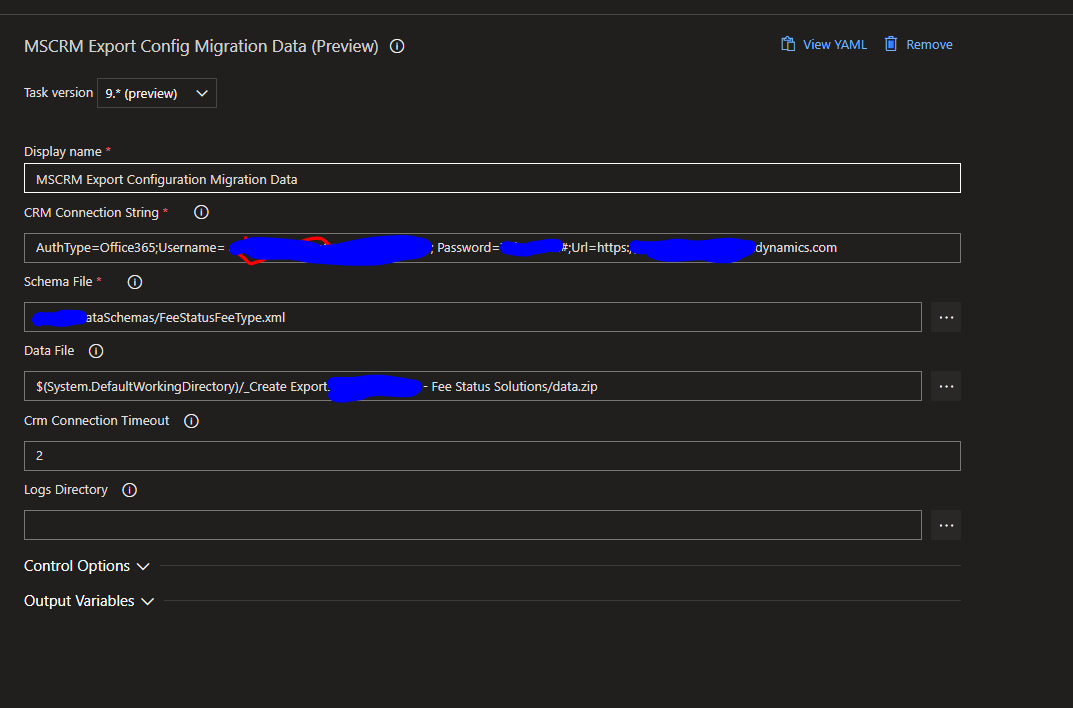1073x708 pixels.
Task: Click the info icon beside Data File
Action: (95, 350)
